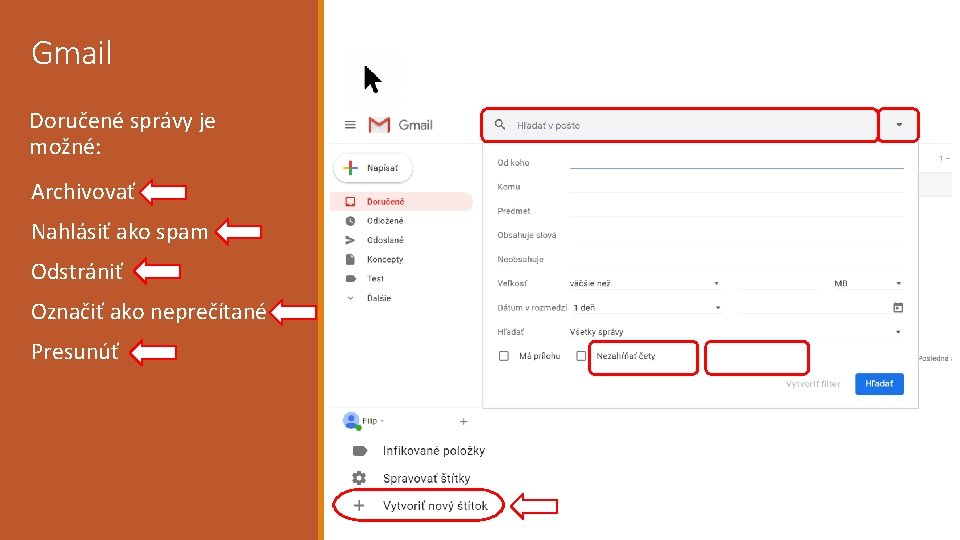The height and width of the screenshot is (540, 960).
Task: Click the size value field before MB
Action: coord(779,283)
